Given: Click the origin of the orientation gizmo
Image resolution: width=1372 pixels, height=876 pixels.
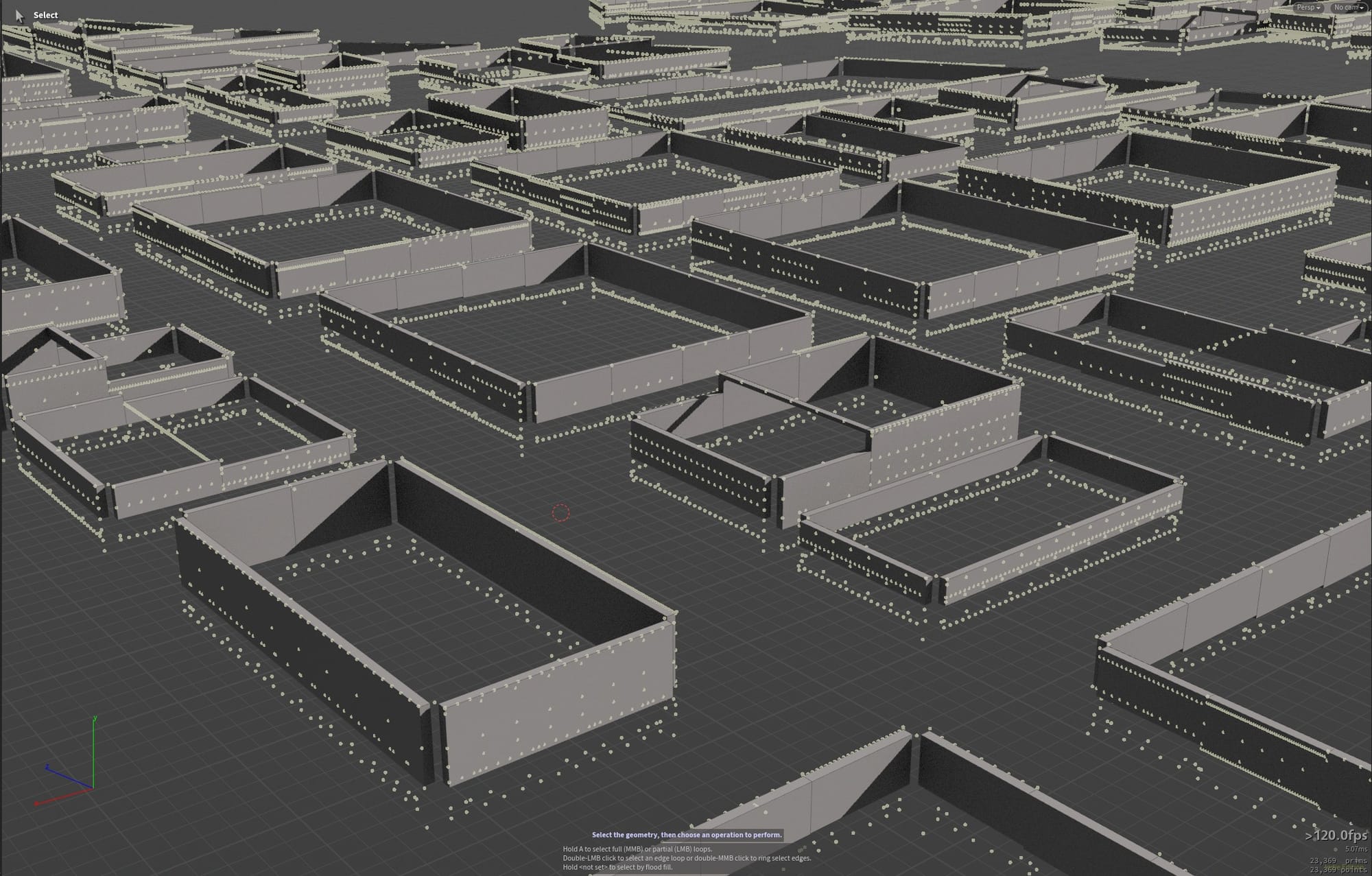Looking at the screenshot, I should (93, 788).
